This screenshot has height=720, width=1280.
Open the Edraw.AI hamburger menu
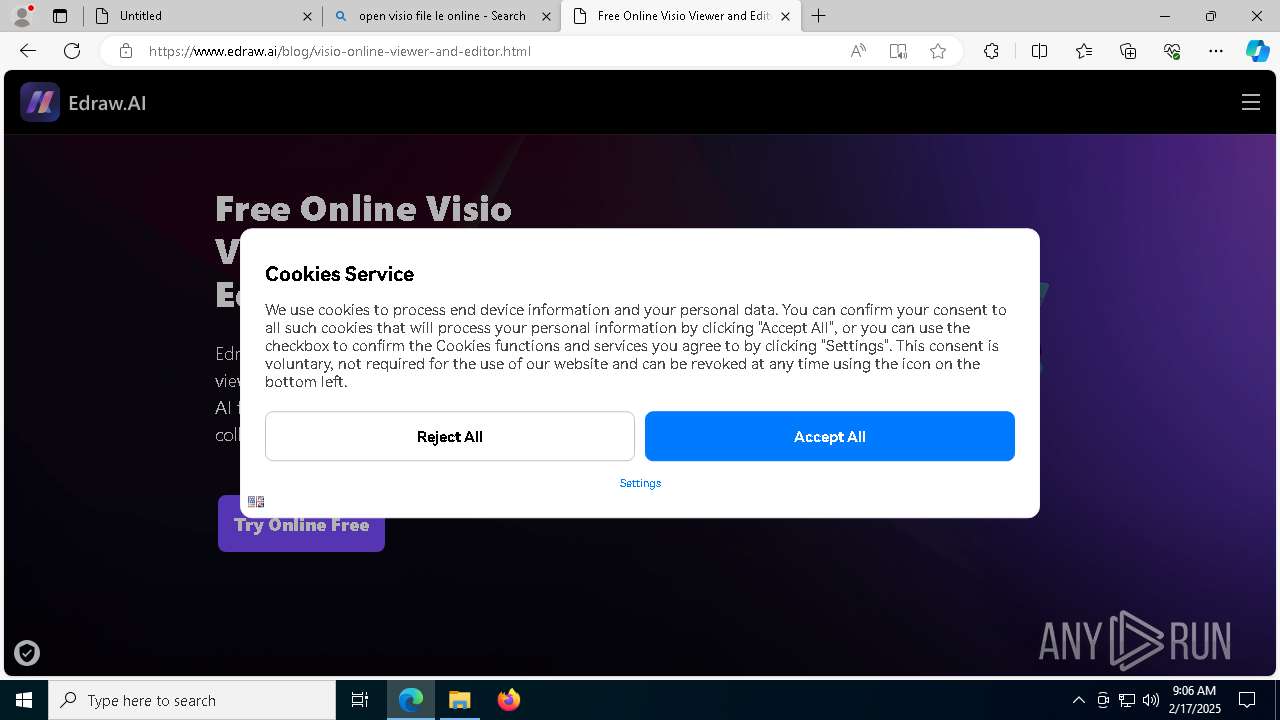(x=1250, y=102)
